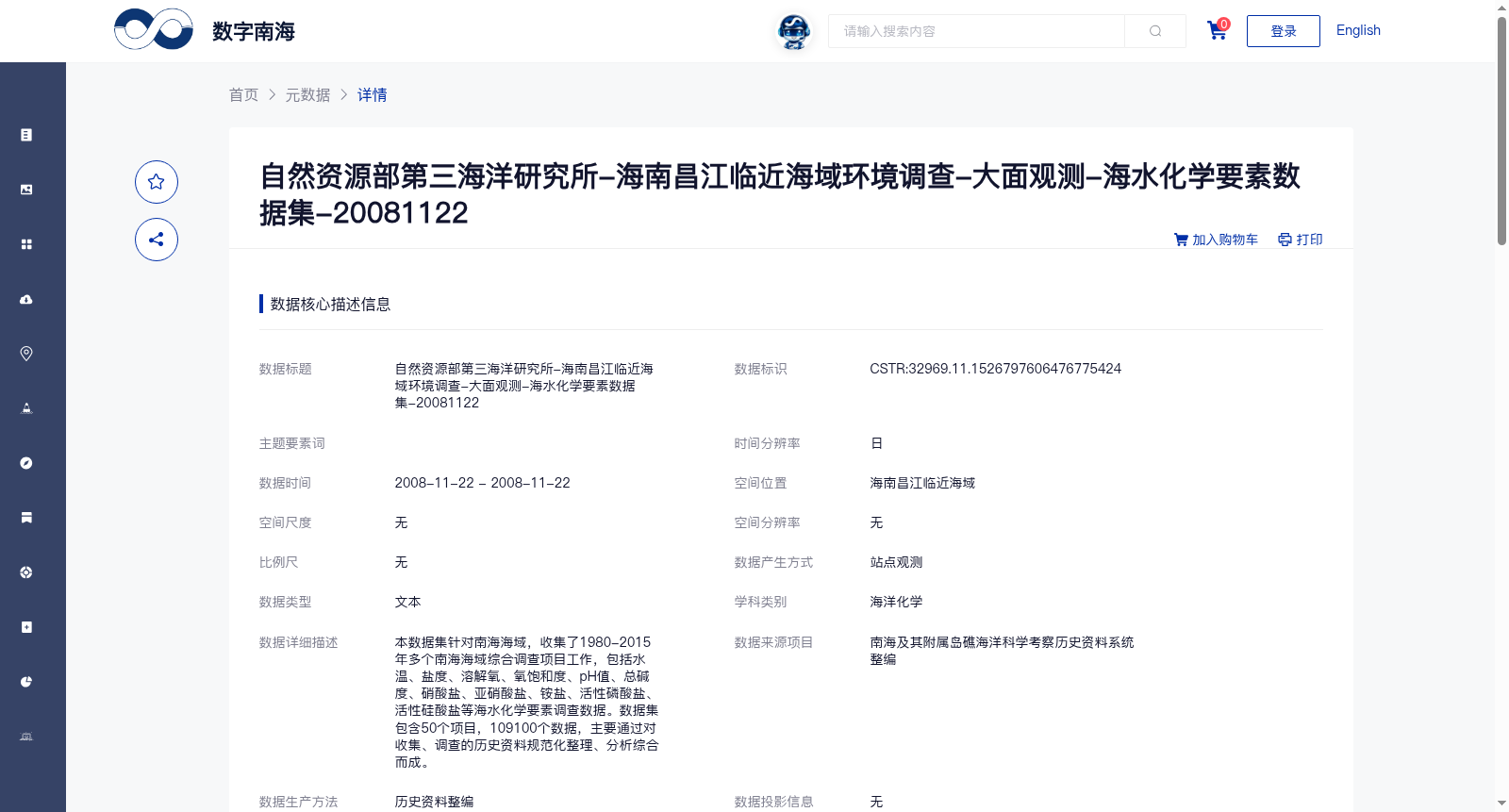
Task: Select the compass sidebar icon
Action: (x=26, y=463)
